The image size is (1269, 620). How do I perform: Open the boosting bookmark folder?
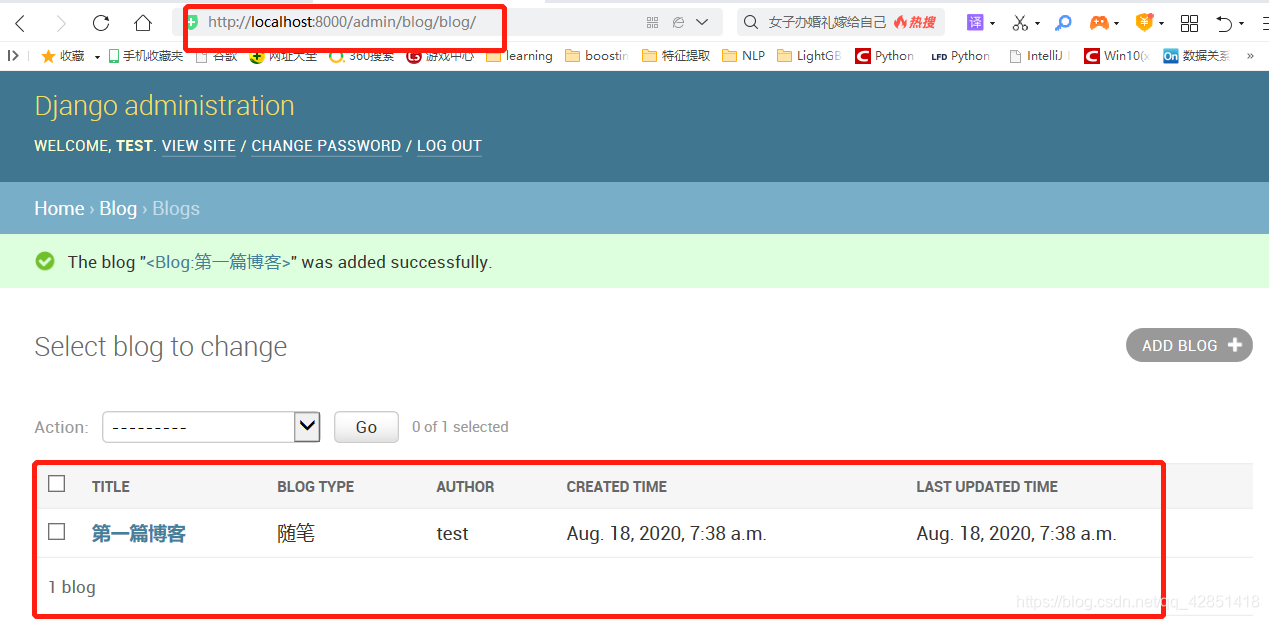(596, 56)
